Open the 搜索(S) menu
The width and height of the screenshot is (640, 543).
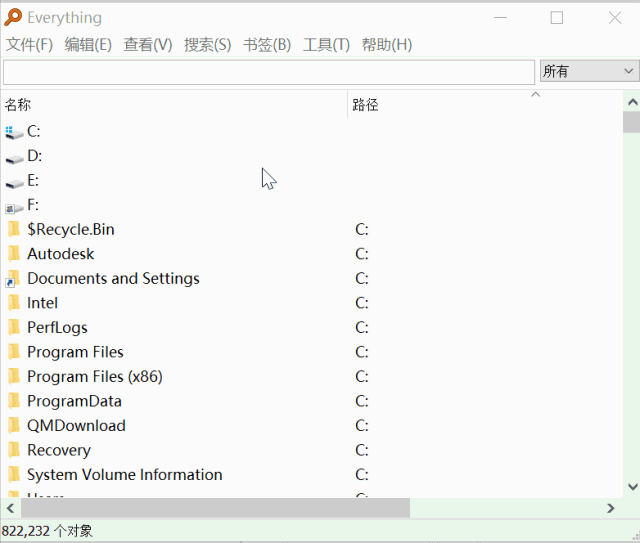click(x=207, y=45)
